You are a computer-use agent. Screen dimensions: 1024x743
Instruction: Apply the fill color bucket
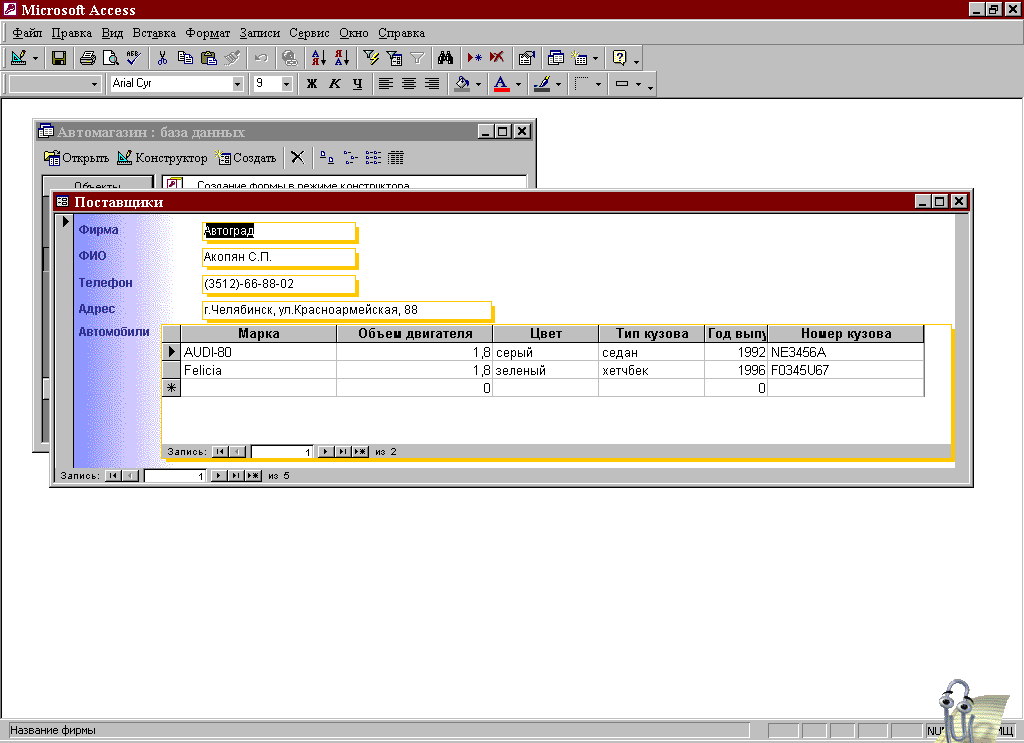point(462,84)
